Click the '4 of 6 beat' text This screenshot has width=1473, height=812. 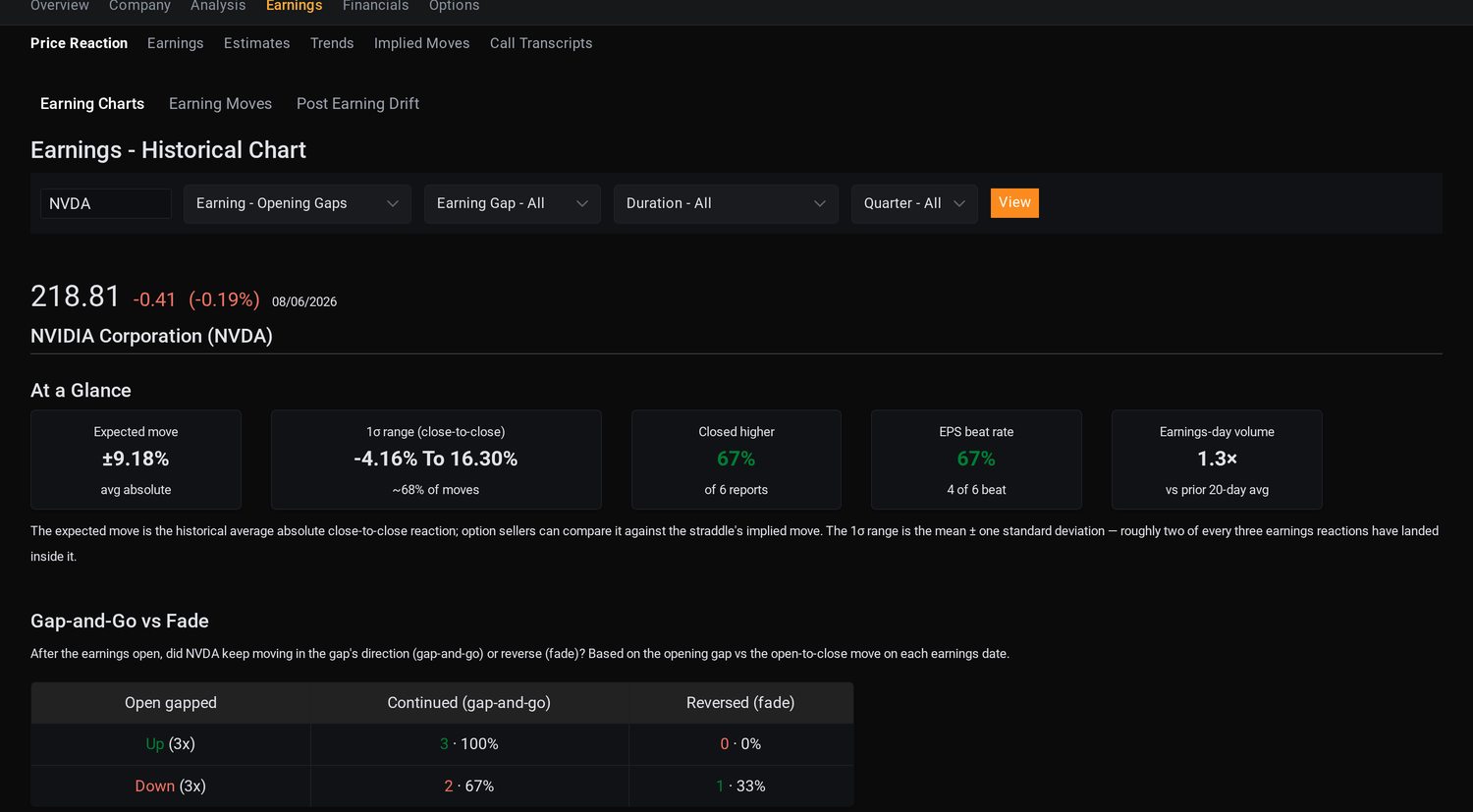pyautogui.click(x=976, y=490)
